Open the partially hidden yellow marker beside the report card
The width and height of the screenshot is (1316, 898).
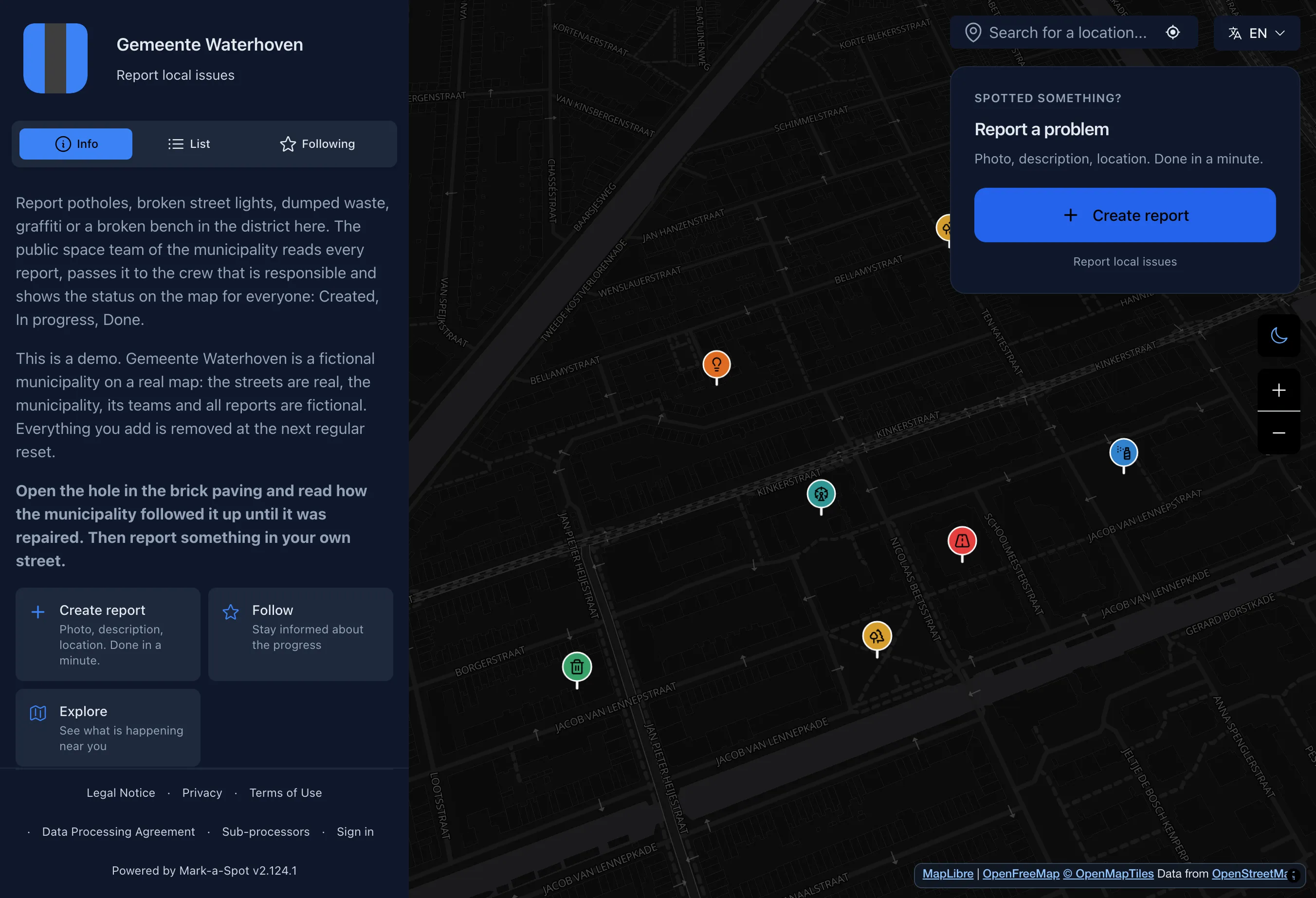click(943, 229)
